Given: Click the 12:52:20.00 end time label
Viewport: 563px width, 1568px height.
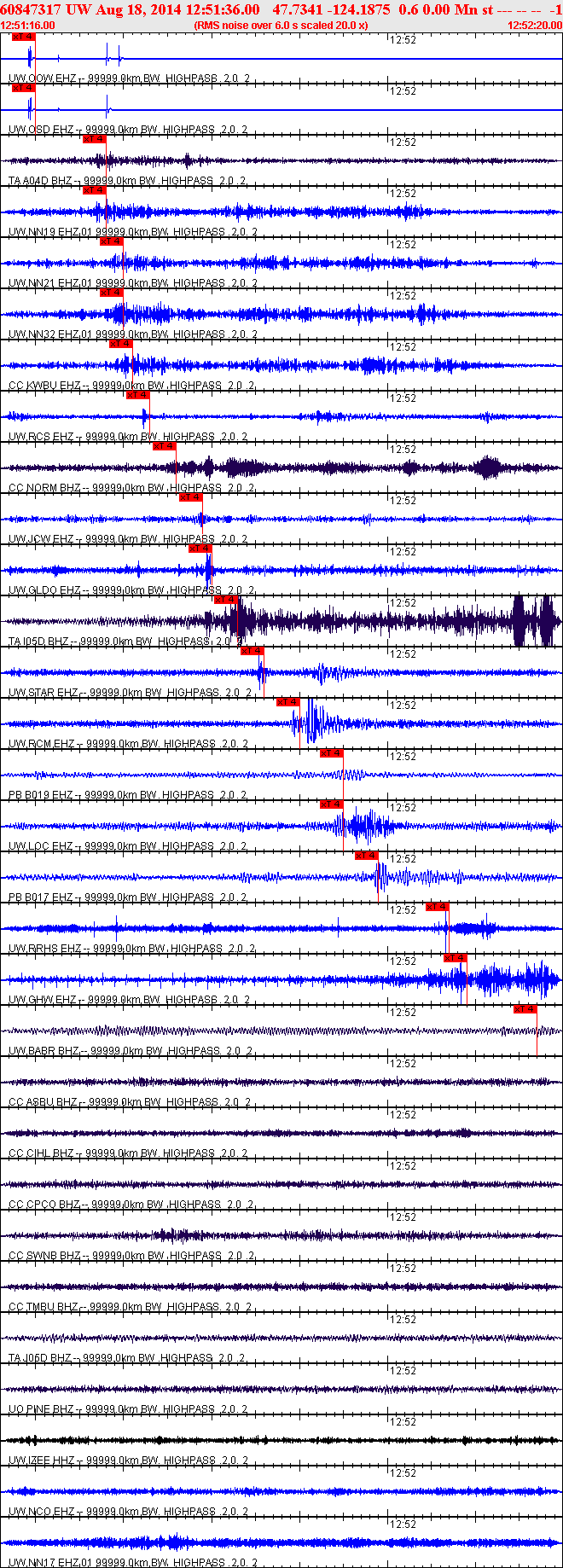Looking at the screenshot, I should [535, 26].
